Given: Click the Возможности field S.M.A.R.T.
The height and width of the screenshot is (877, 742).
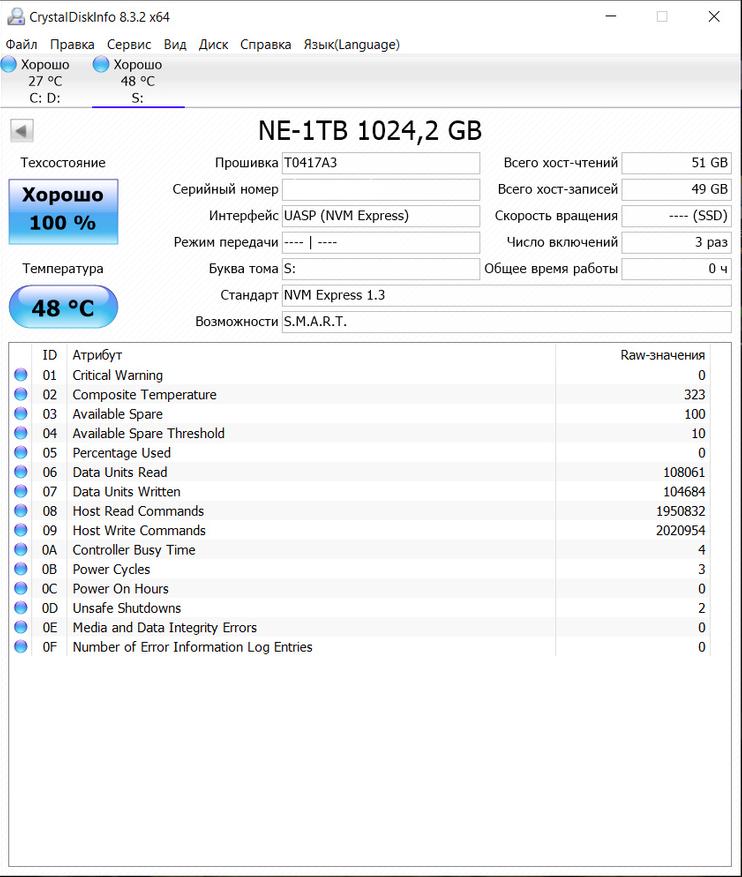Looking at the screenshot, I should pos(507,322).
